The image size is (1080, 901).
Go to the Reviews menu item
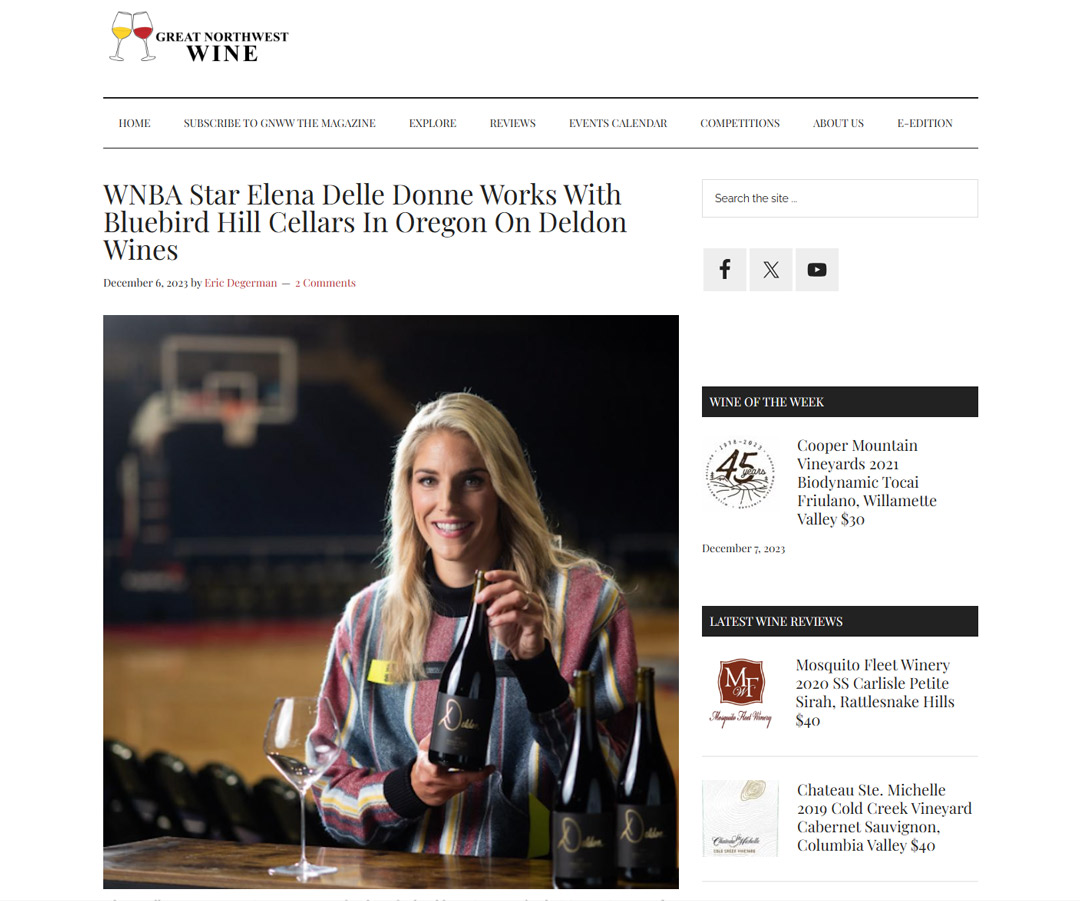click(x=512, y=123)
